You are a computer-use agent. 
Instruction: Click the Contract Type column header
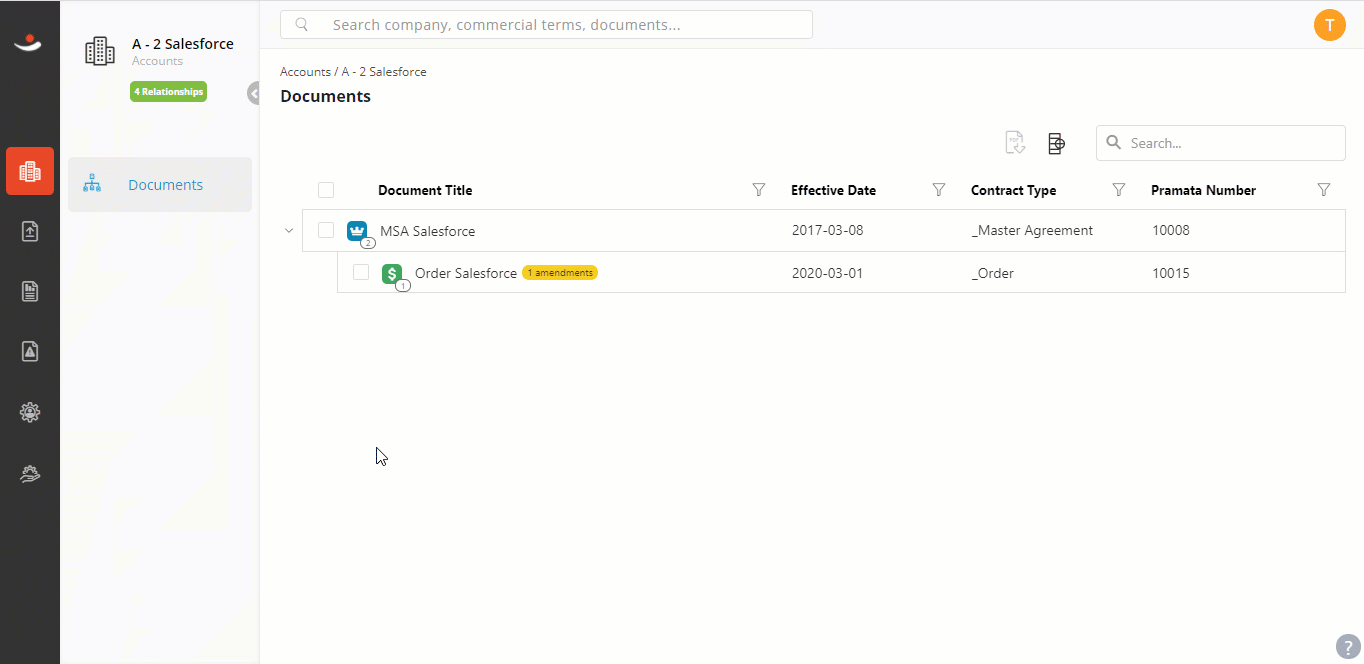point(1013,190)
